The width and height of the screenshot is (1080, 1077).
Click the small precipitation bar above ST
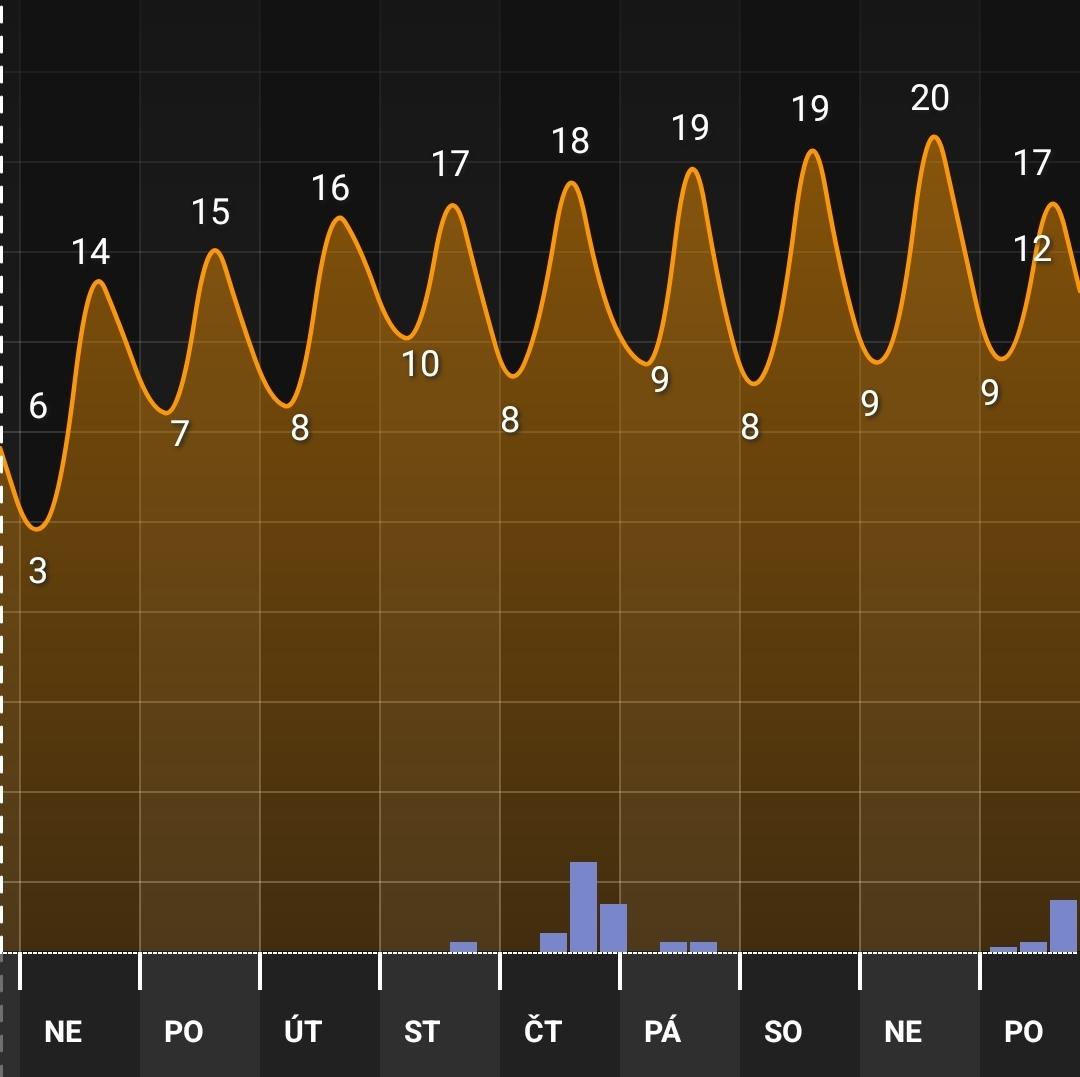coord(463,946)
